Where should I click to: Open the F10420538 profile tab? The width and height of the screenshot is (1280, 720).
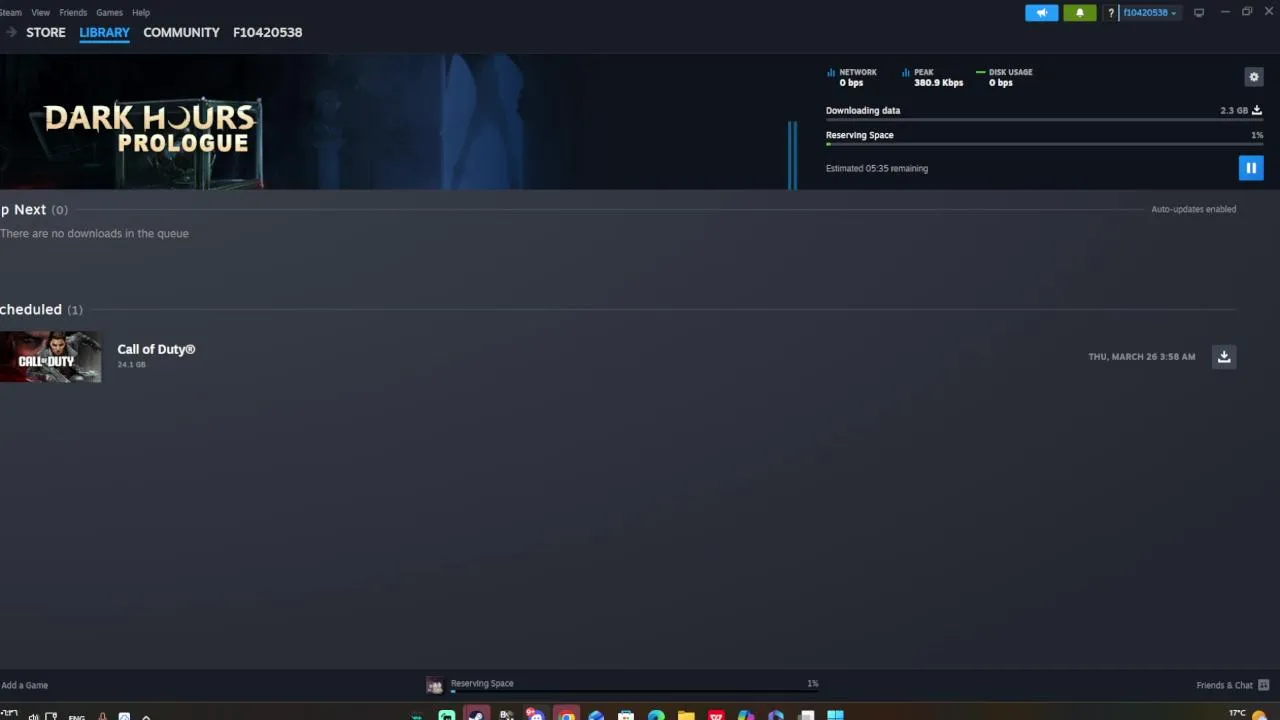pos(268,32)
